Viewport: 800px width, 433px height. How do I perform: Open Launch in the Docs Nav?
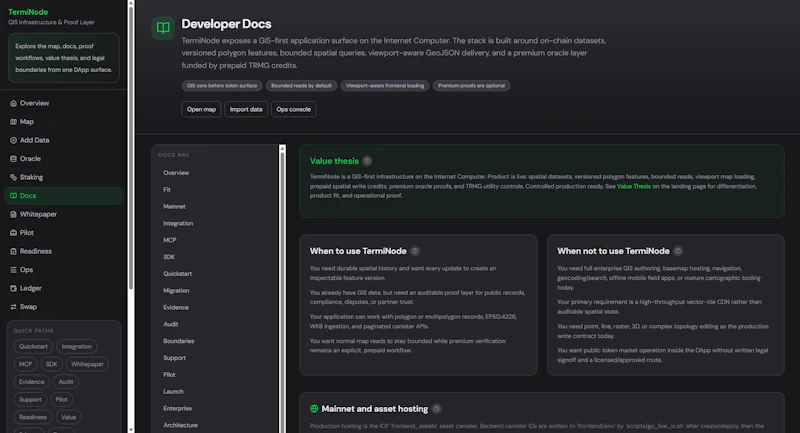coord(173,392)
